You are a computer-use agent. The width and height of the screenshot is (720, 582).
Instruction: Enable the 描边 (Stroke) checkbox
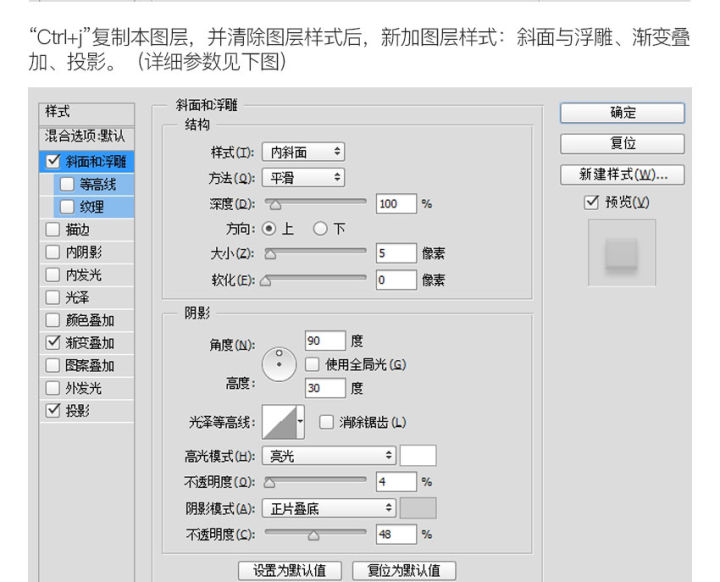click(53, 229)
